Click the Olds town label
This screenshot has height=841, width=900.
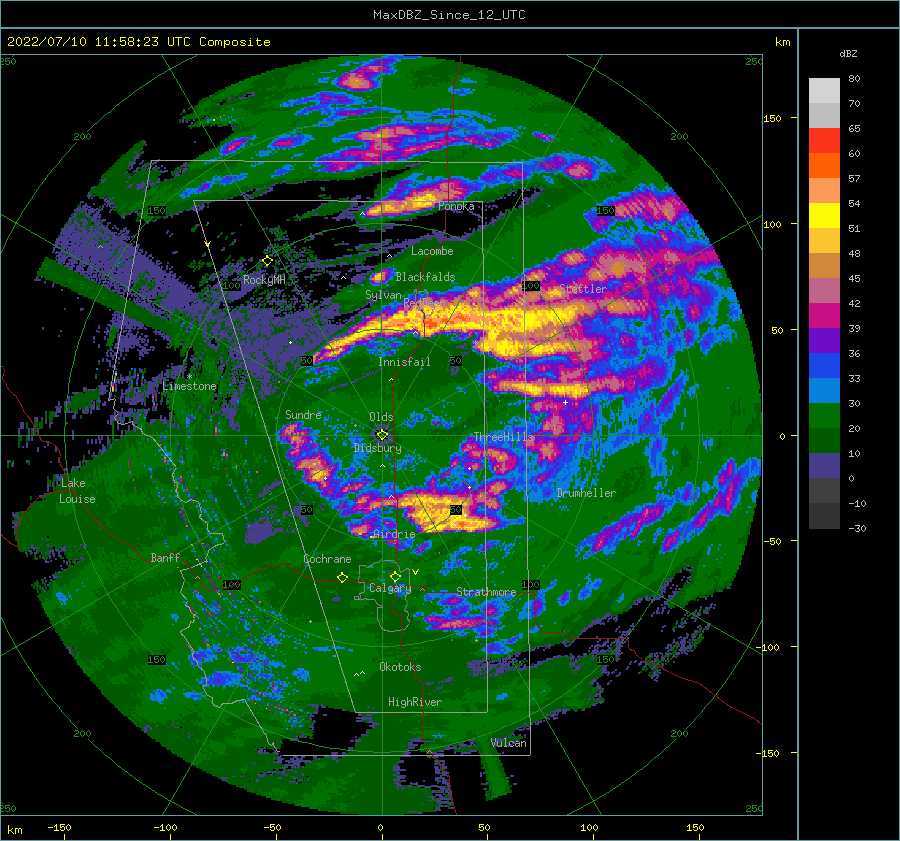pyautogui.click(x=381, y=417)
